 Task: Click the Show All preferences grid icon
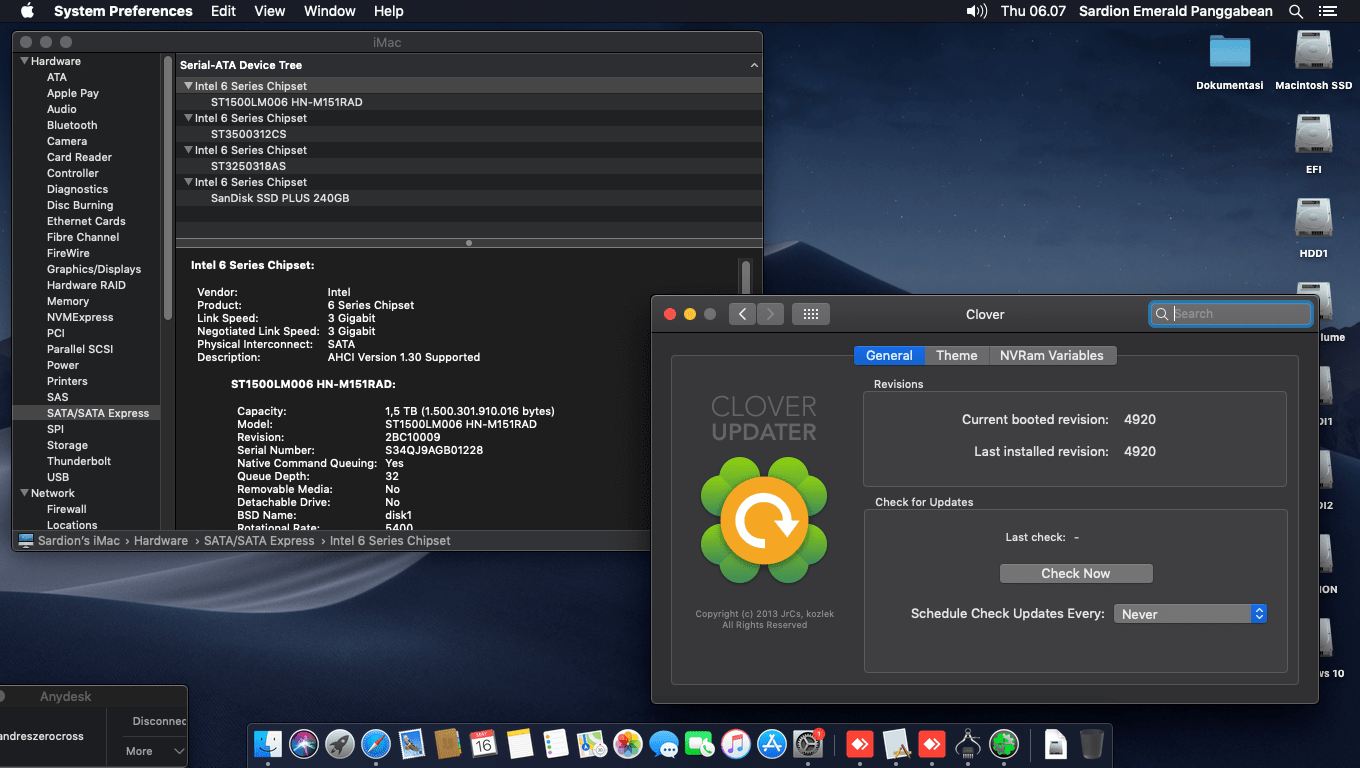point(810,314)
